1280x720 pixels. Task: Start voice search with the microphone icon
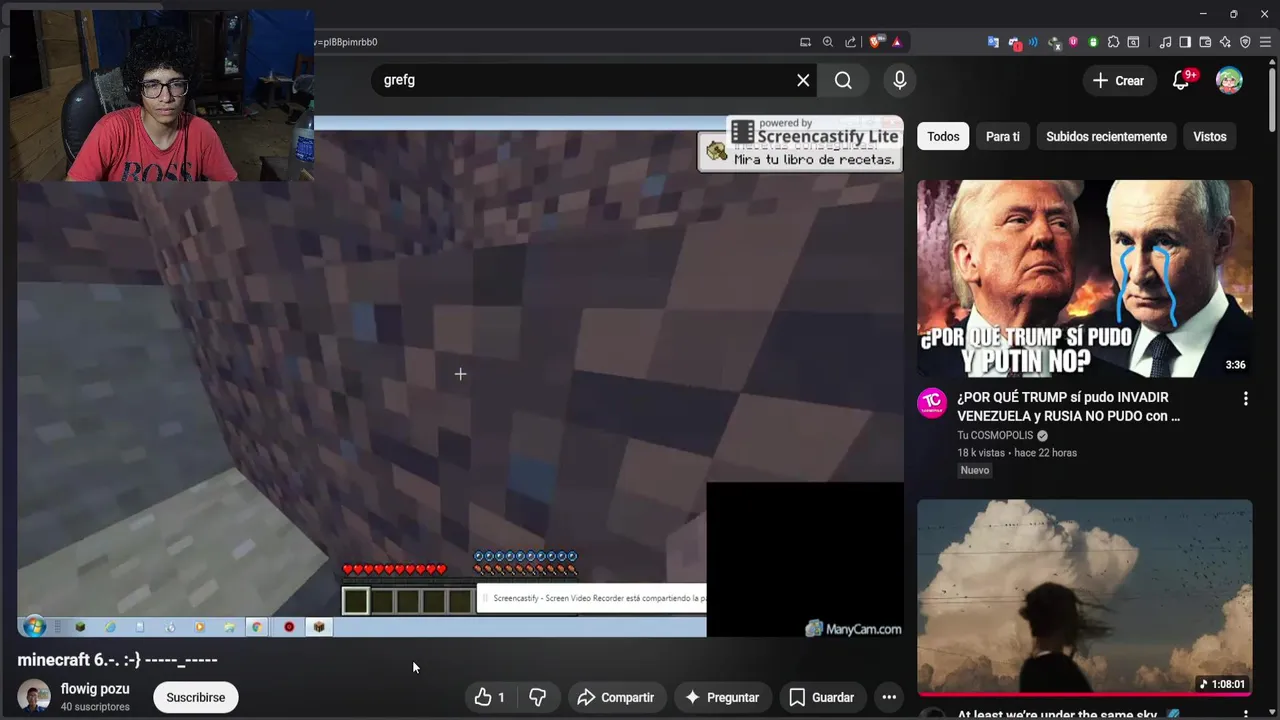tap(900, 80)
